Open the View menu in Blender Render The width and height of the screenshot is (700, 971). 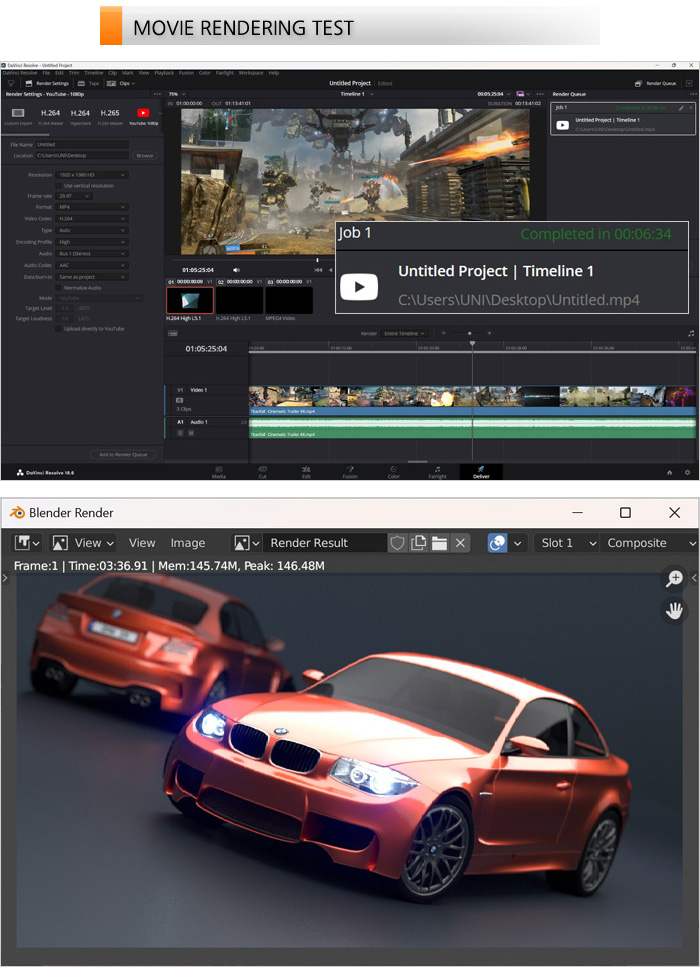[x=142, y=543]
